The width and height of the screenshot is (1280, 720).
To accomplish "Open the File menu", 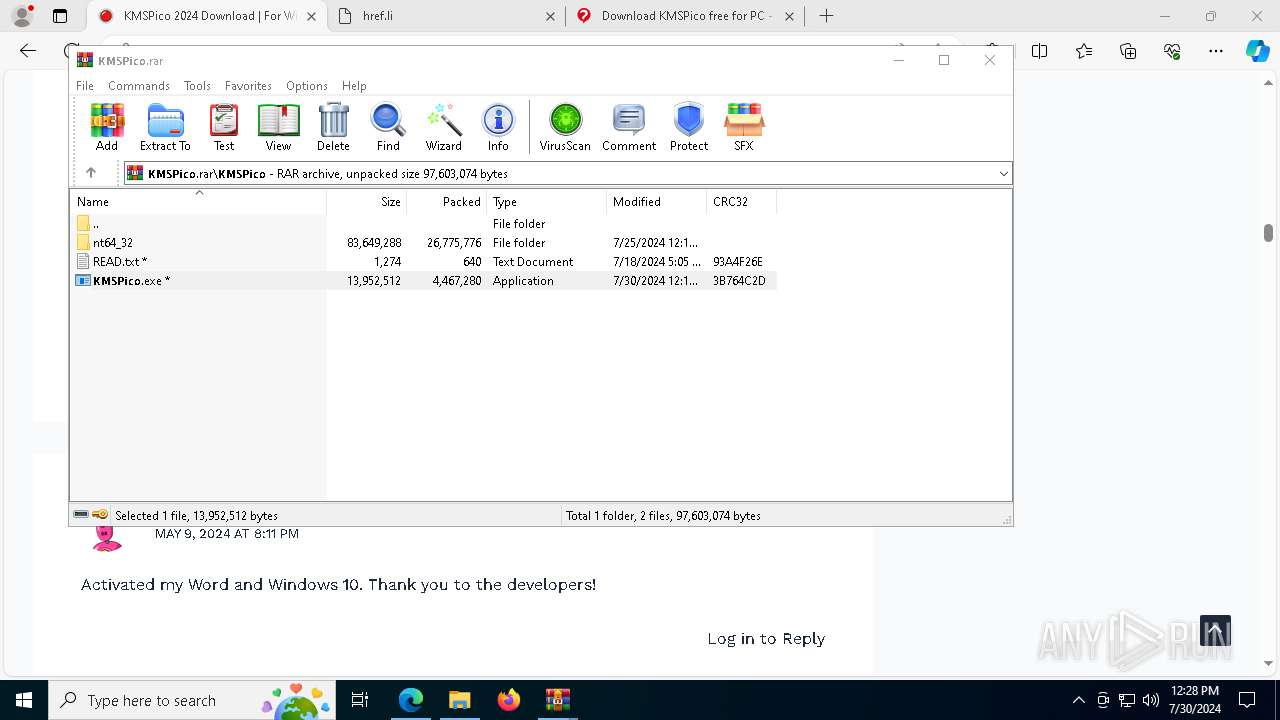I will tap(85, 86).
